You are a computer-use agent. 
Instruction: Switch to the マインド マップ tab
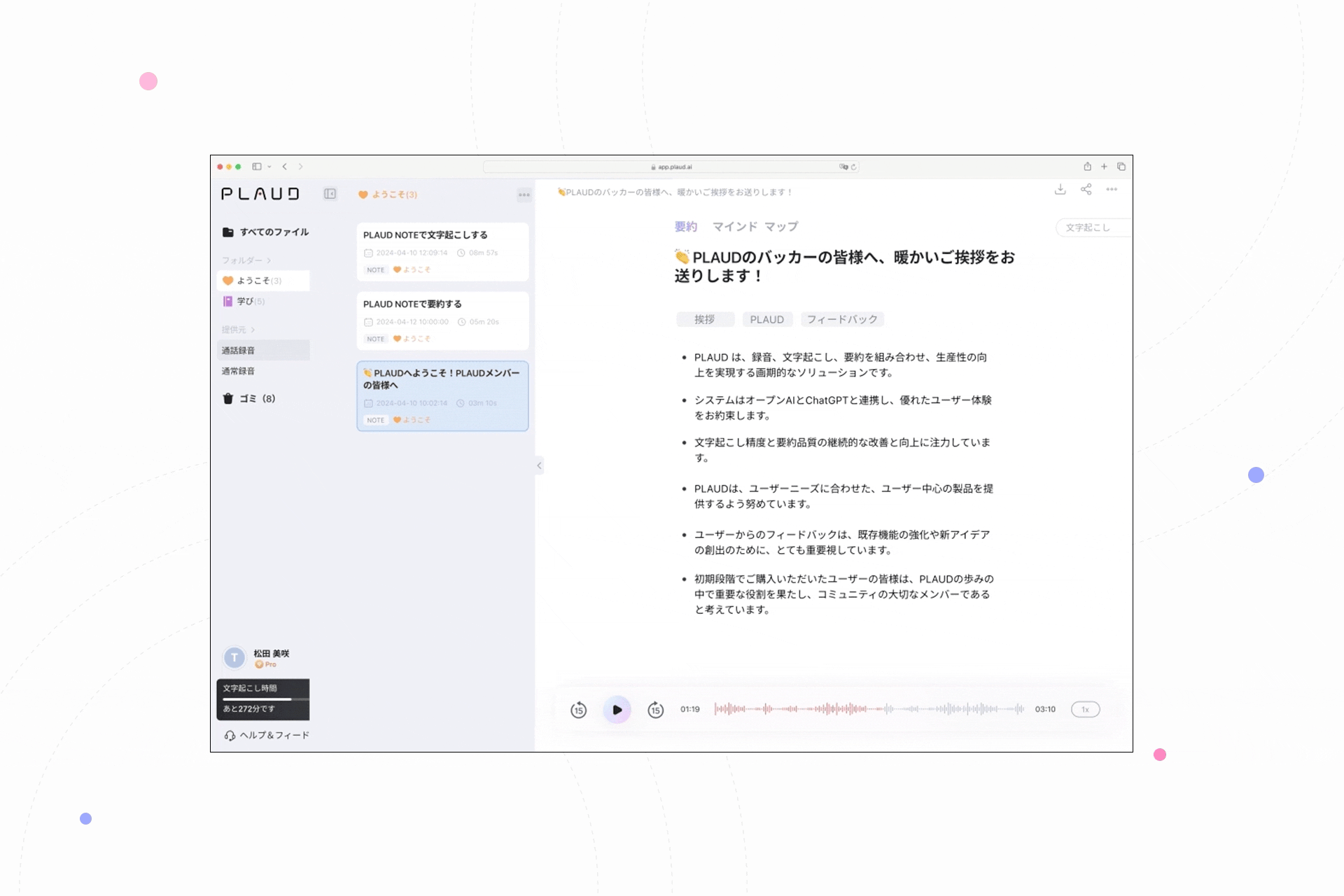[x=755, y=227]
